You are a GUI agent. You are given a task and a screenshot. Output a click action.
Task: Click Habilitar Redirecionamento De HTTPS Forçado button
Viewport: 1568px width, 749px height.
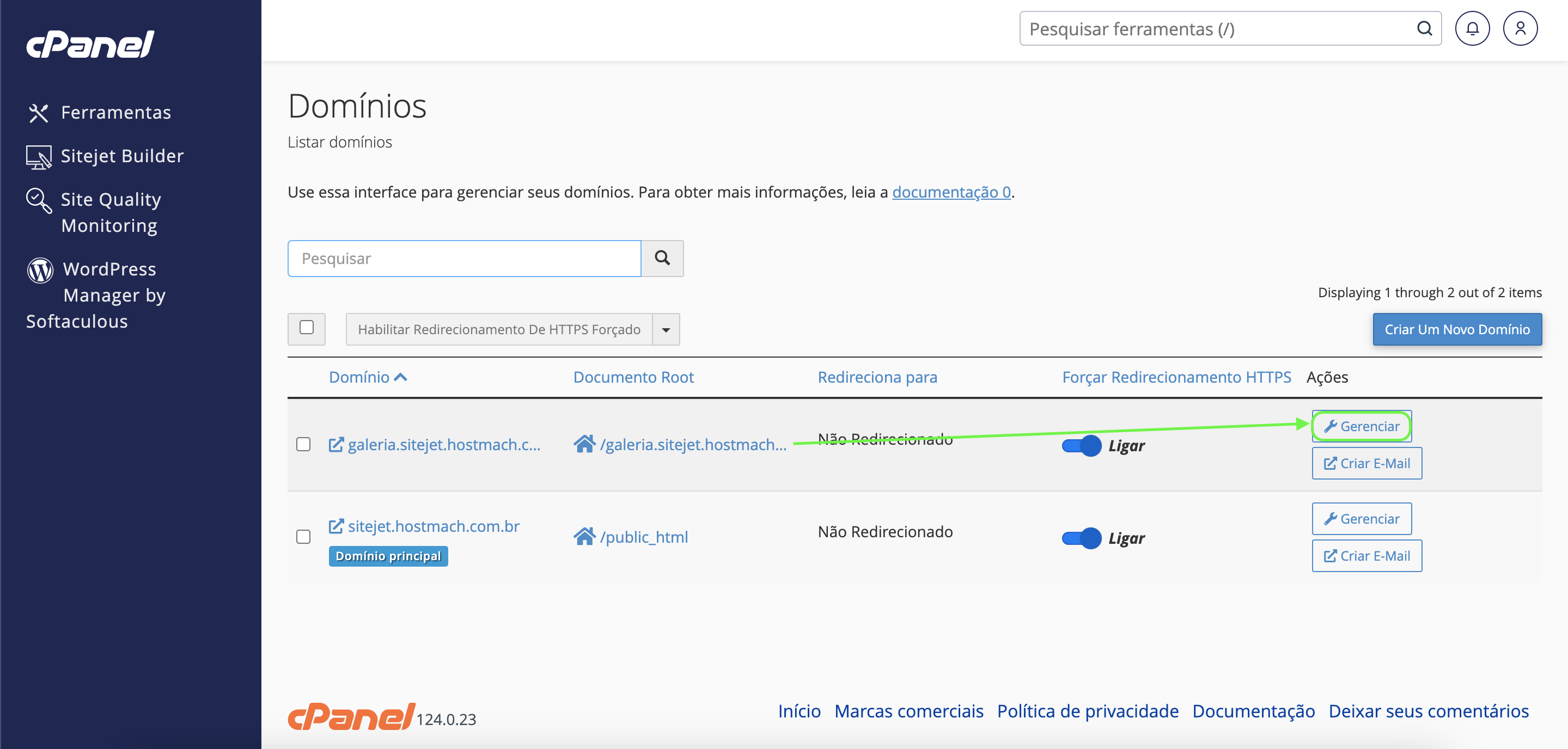click(499, 330)
